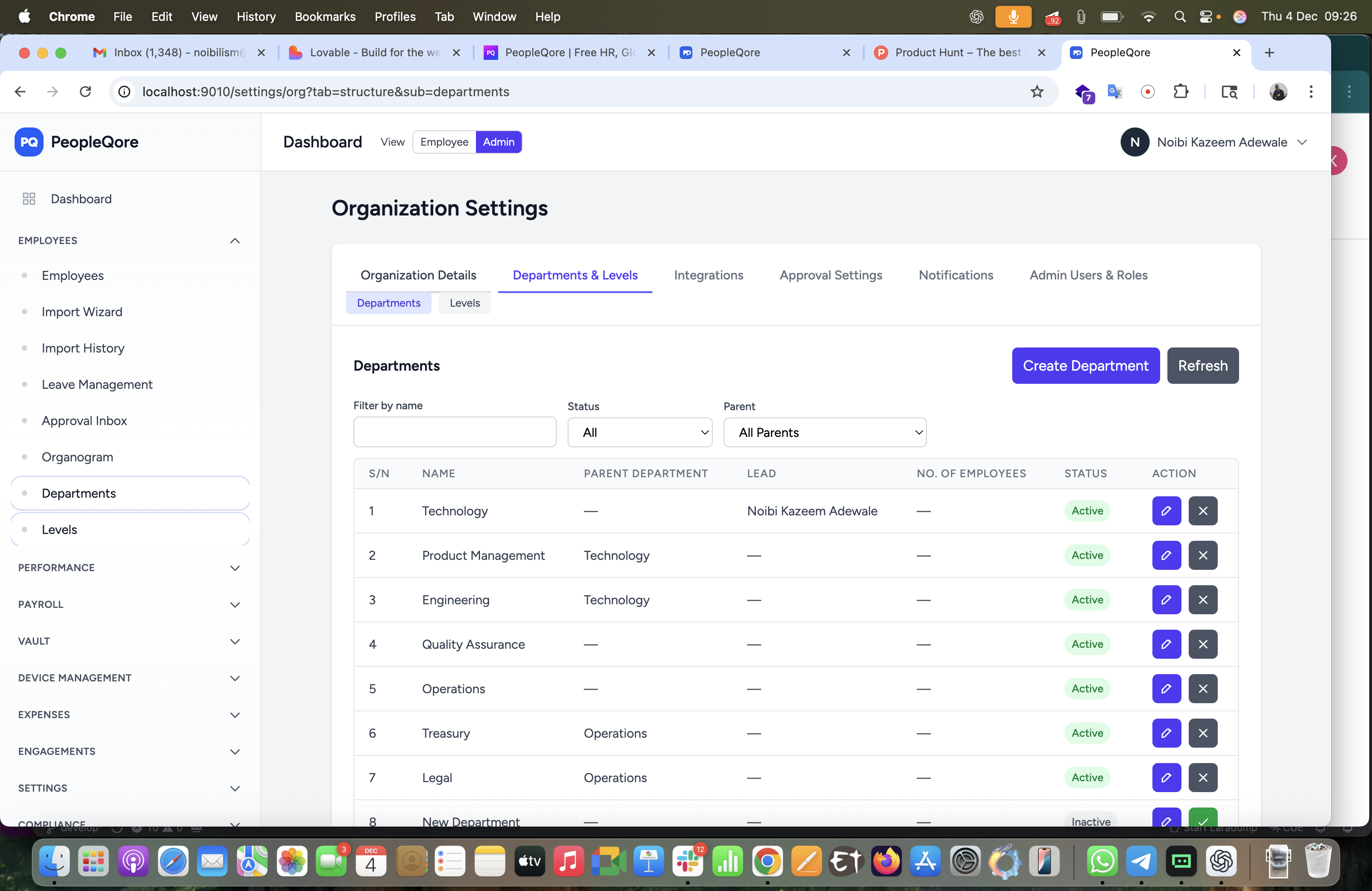Screen dimensions: 1372x891
Task: Click the PeopleQore PQ logo icon
Action: coord(29,142)
